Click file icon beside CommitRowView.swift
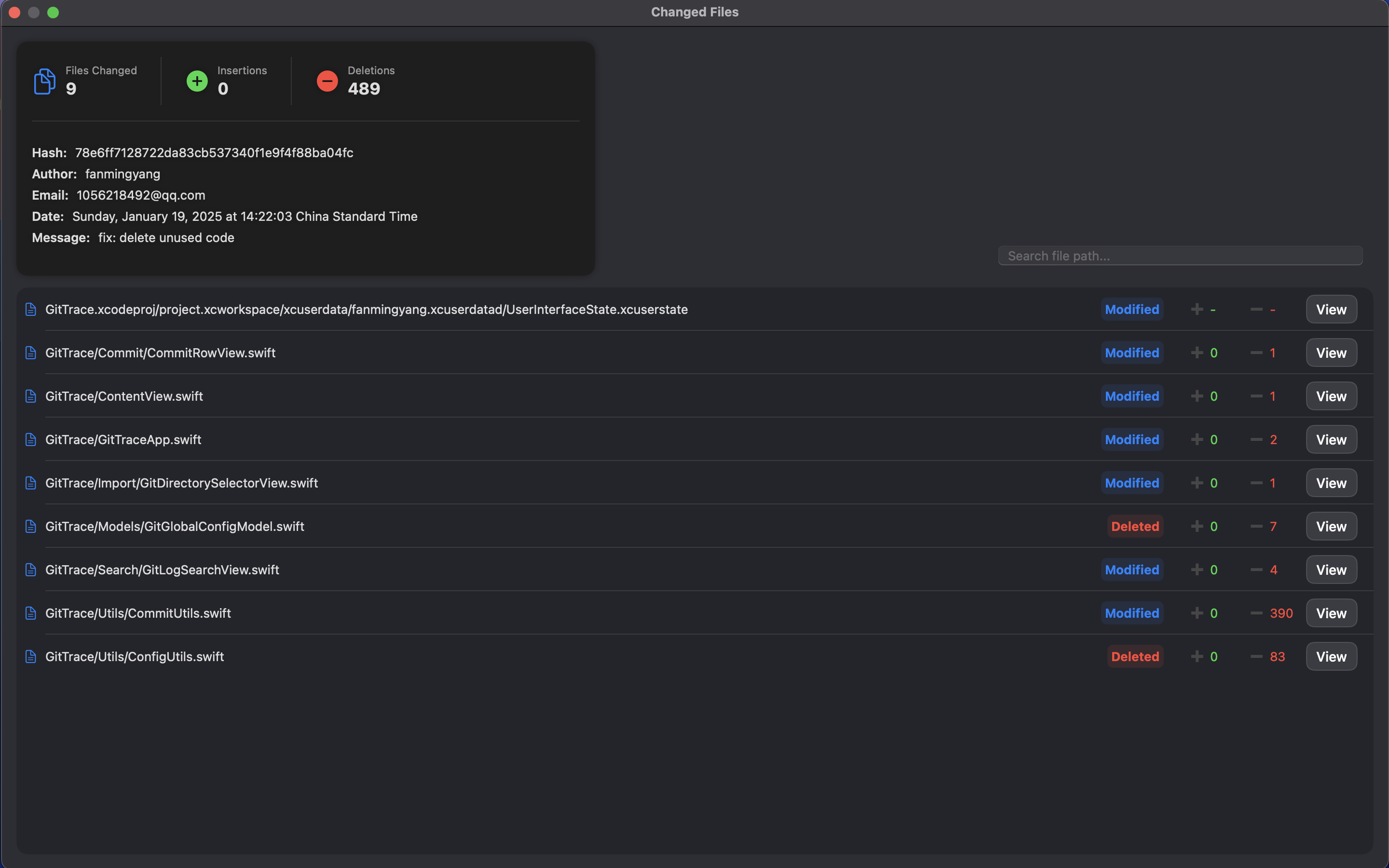The image size is (1389, 868). [31, 353]
